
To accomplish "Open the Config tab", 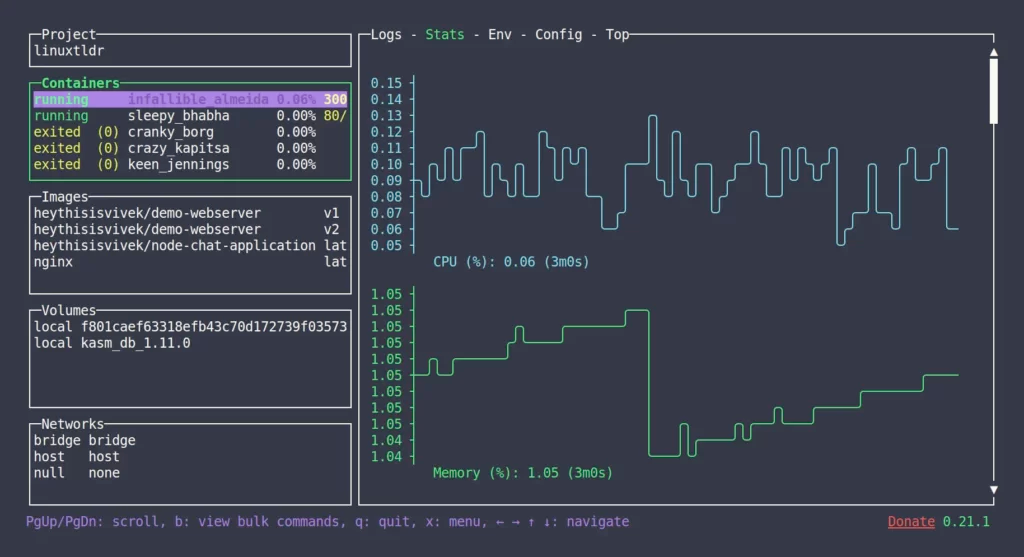I will point(558,35).
